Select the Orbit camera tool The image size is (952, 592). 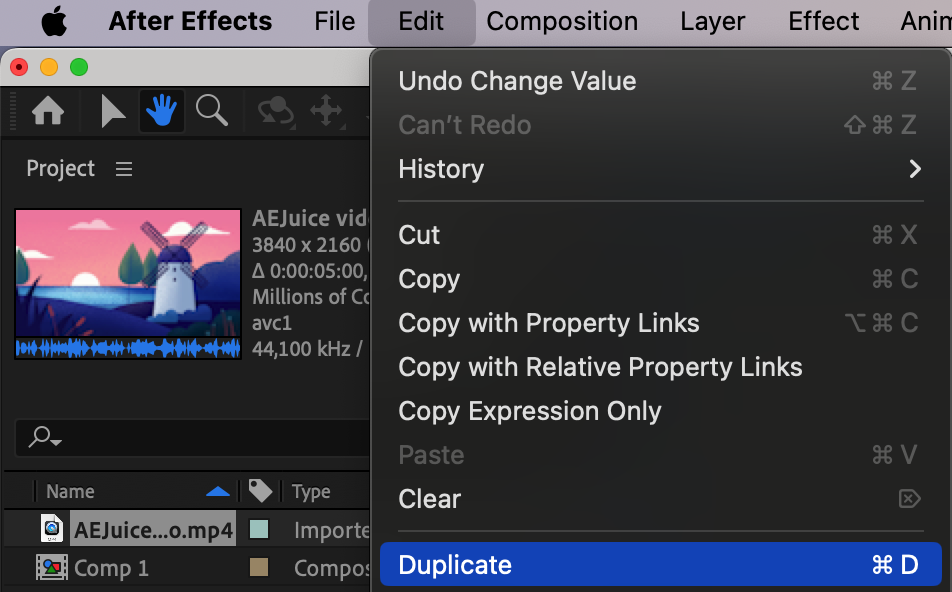click(275, 112)
